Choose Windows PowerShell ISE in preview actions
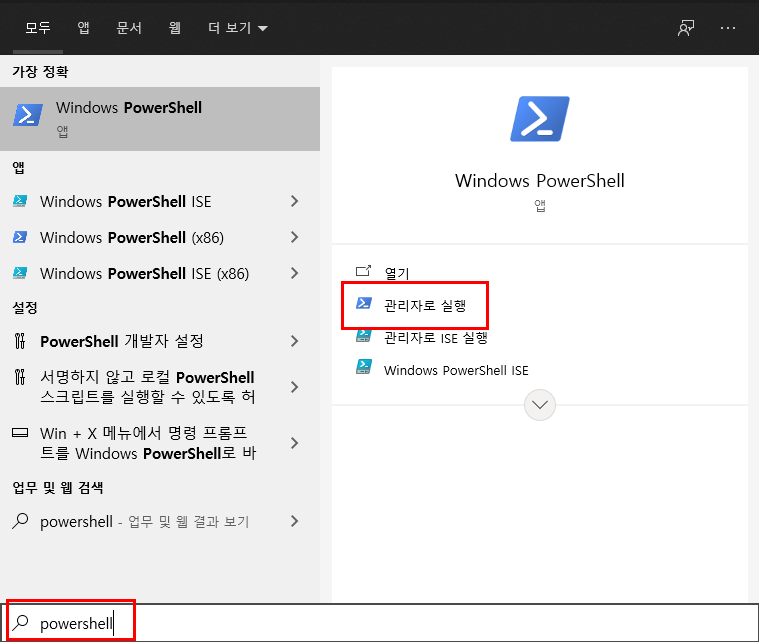Viewport: 759px width, 642px height. (x=456, y=370)
